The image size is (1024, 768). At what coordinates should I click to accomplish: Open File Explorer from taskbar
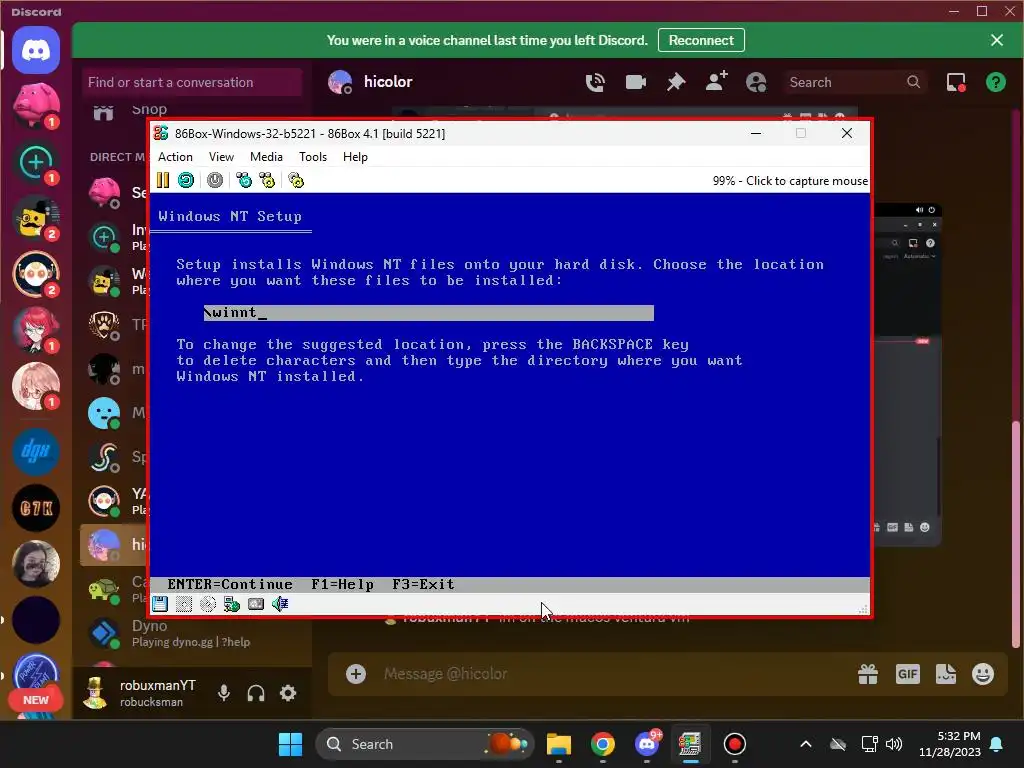coord(558,744)
